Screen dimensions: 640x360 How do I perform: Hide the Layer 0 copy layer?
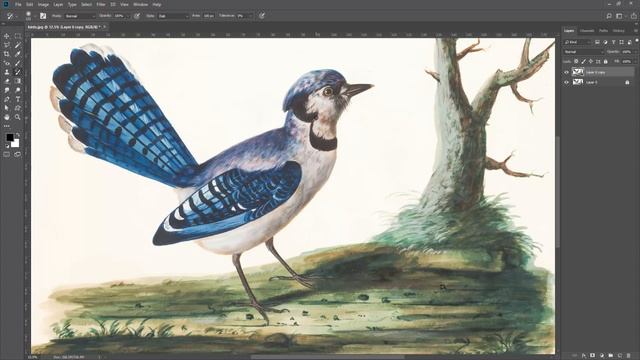tap(566, 72)
